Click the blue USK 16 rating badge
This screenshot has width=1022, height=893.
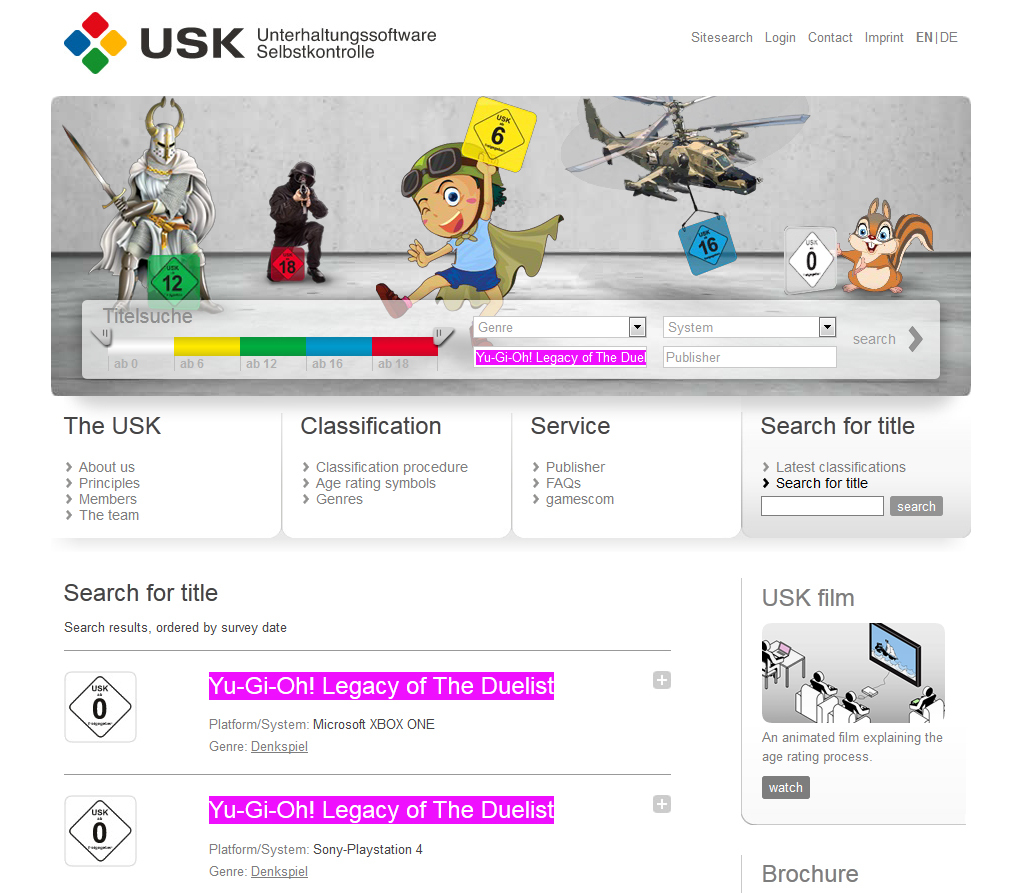(x=707, y=245)
